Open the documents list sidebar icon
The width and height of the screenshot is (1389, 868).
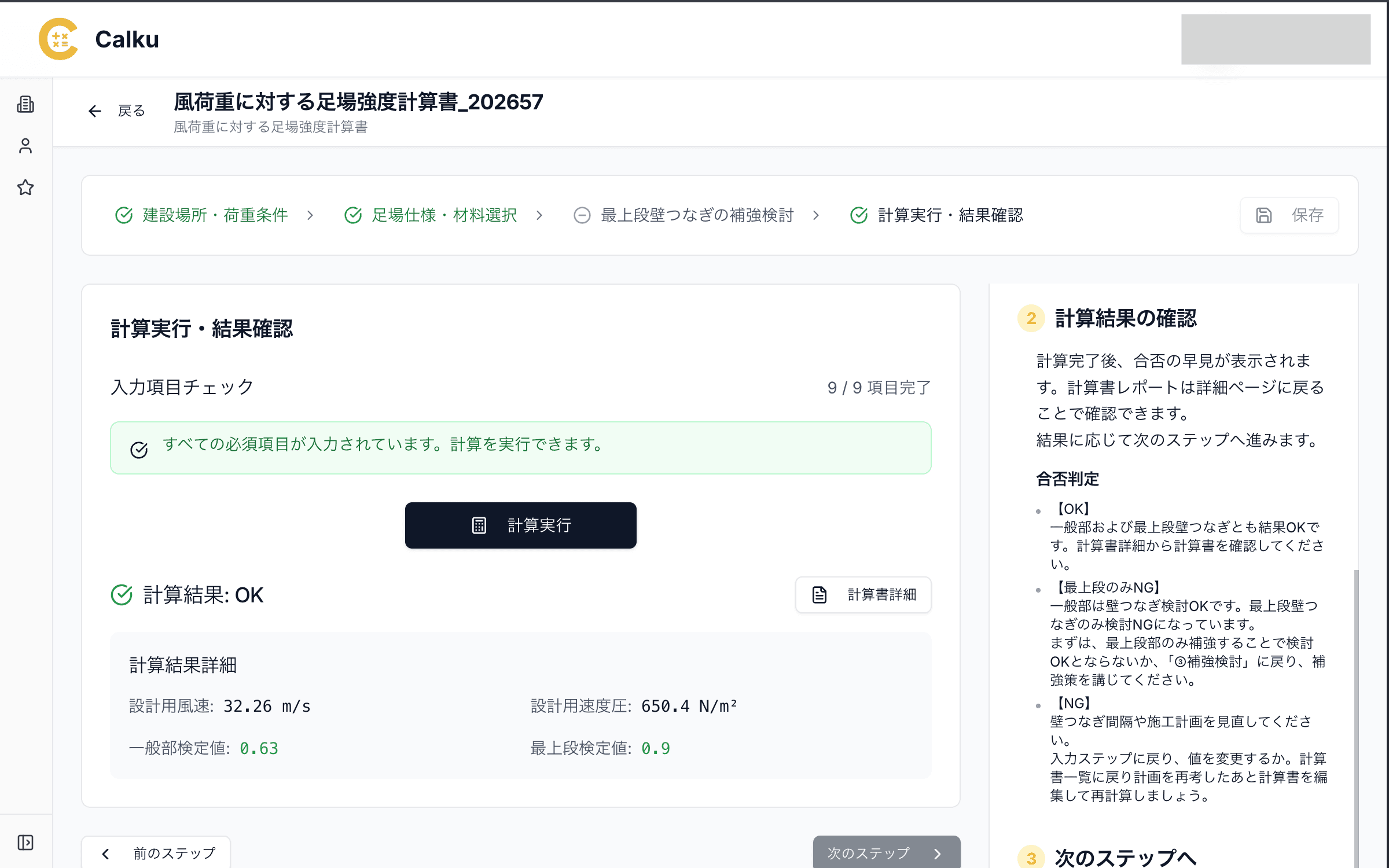point(25,104)
